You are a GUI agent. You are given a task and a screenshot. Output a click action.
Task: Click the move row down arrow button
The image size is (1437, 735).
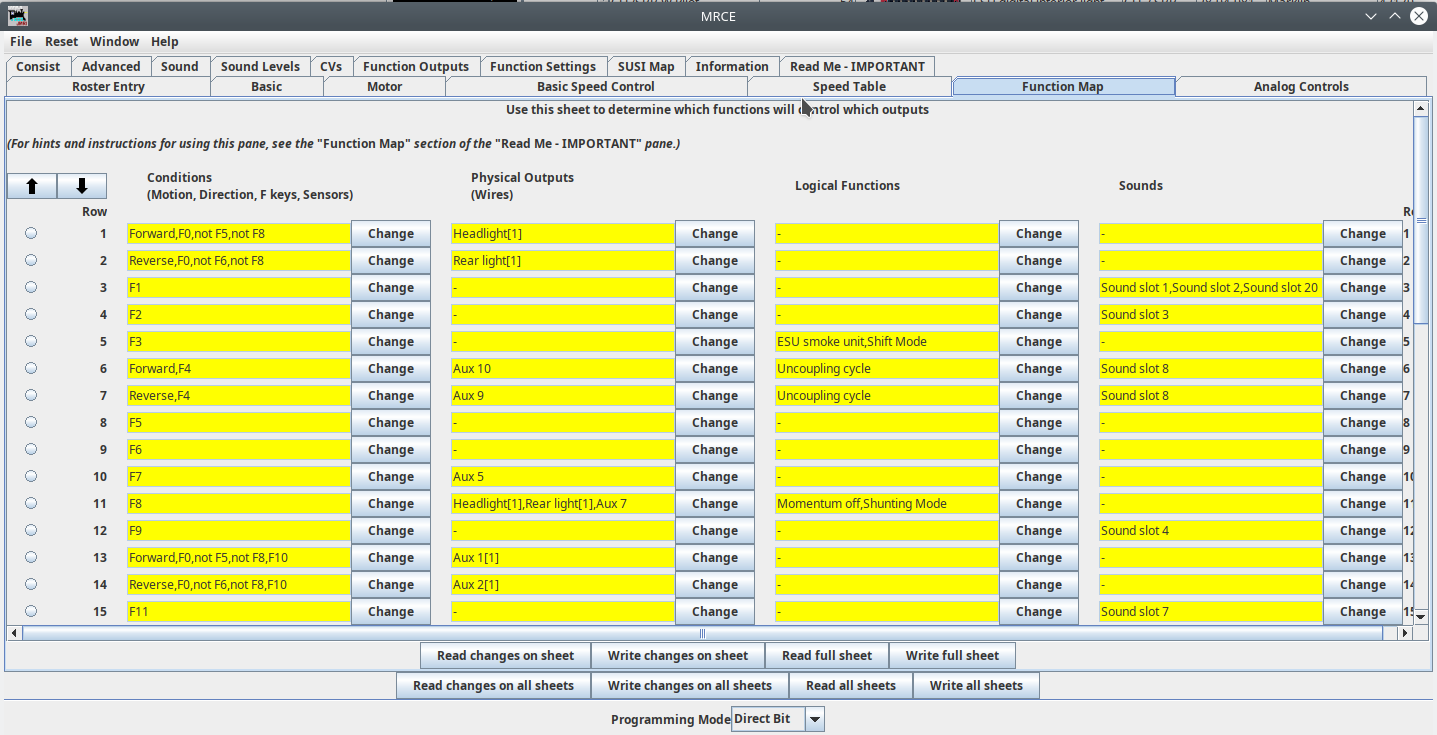pyautogui.click(x=82, y=186)
